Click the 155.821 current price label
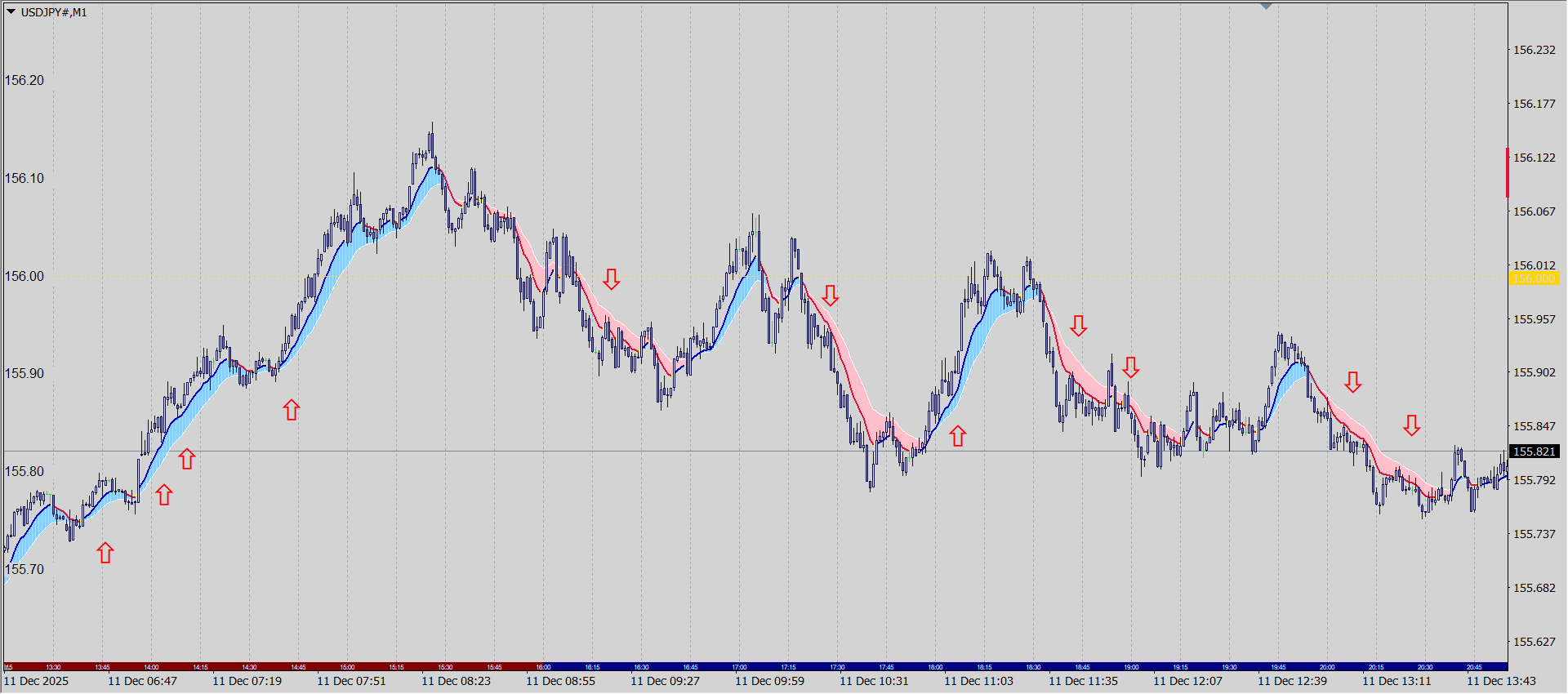The width and height of the screenshot is (1568, 694). pyautogui.click(x=1535, y=452)
